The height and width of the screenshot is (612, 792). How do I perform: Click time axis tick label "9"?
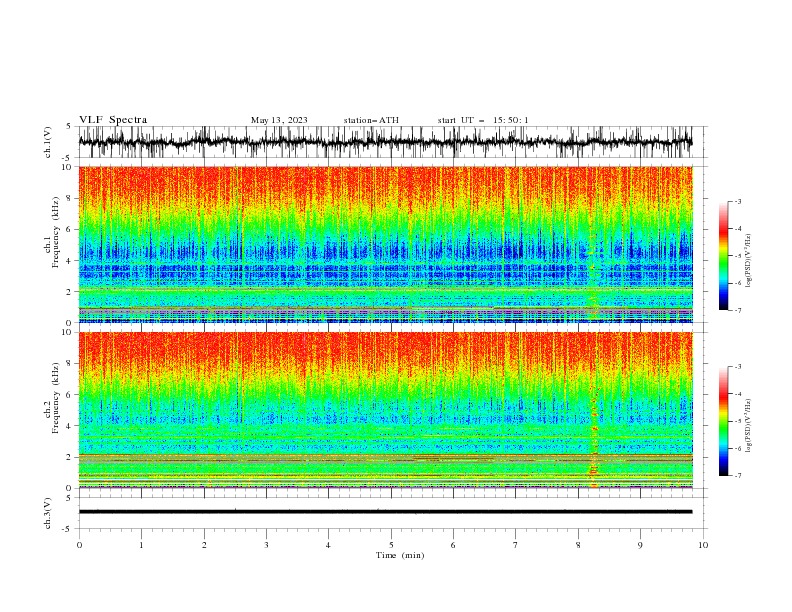(640, 545)
